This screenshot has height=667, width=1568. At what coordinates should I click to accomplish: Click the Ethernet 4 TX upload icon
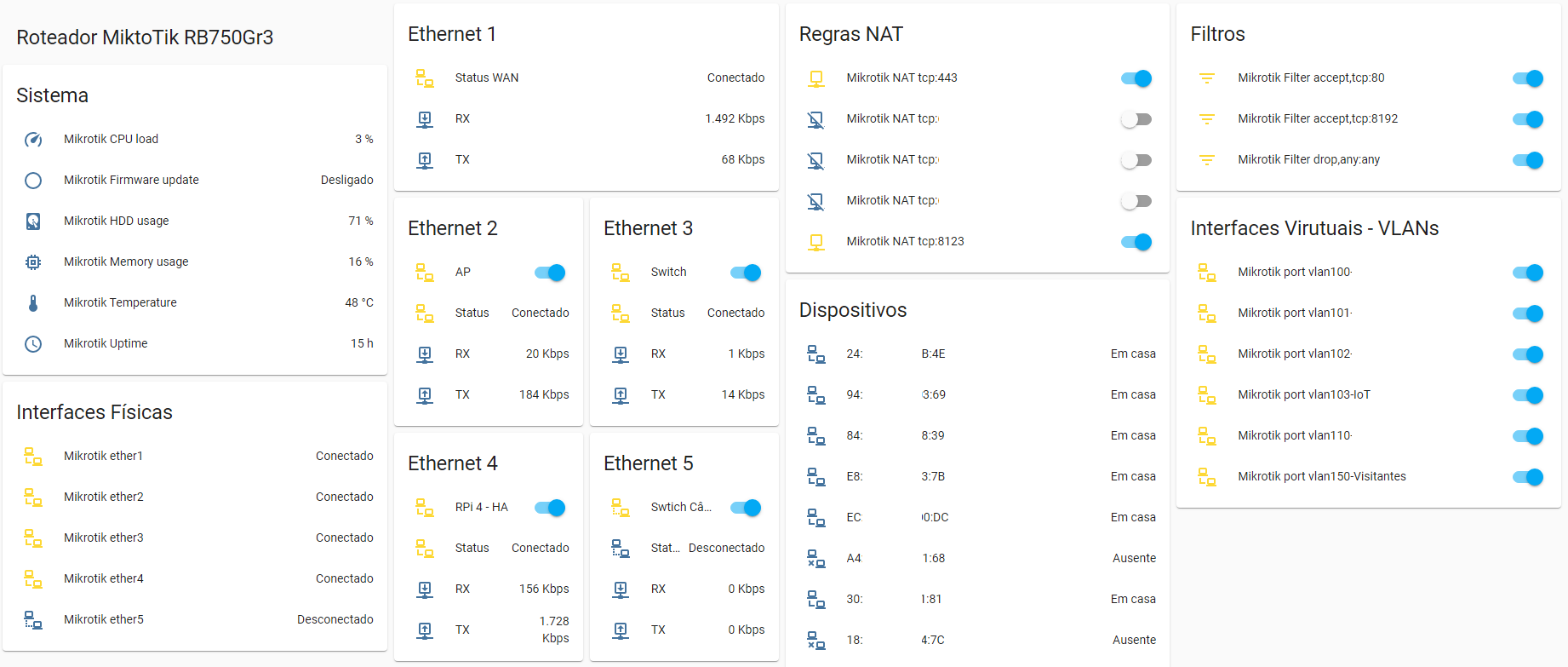click(x=425, y=630)
